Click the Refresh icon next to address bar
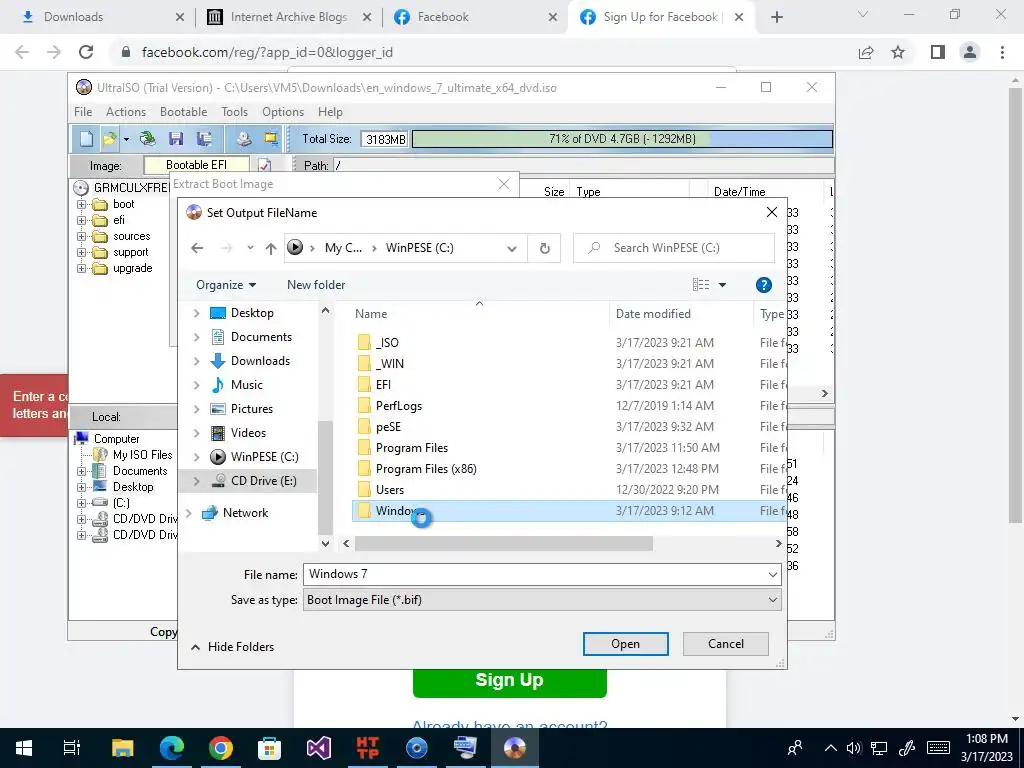Viewport: 1024px width, 768px height. [x=545, y=248]
